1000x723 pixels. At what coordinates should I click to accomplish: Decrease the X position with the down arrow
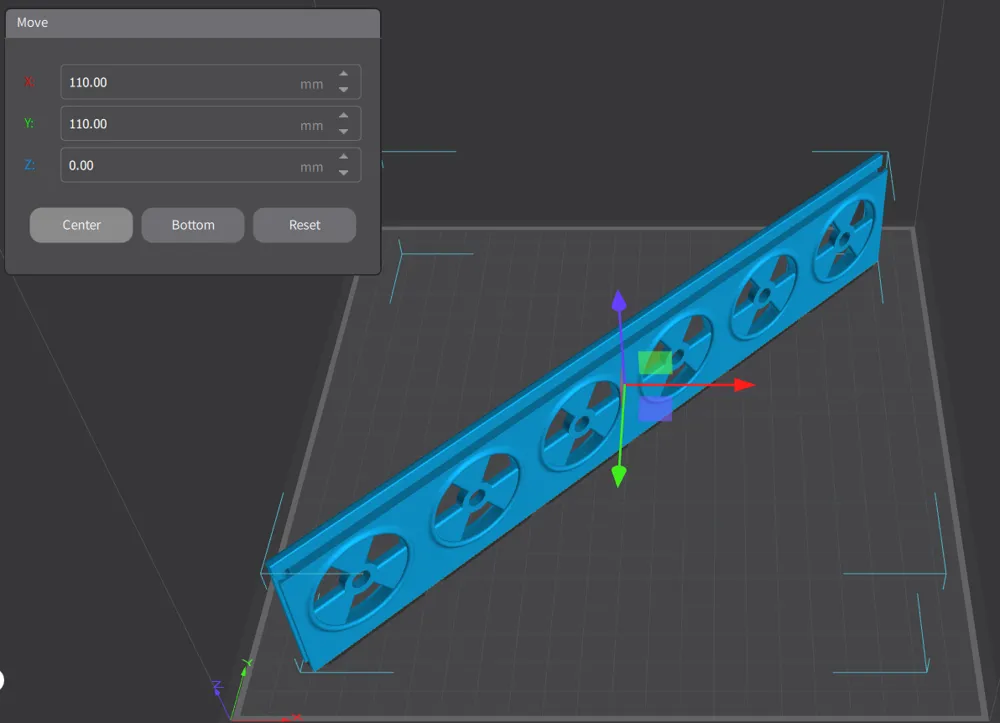pyautogui.click(x=344, y=90)
